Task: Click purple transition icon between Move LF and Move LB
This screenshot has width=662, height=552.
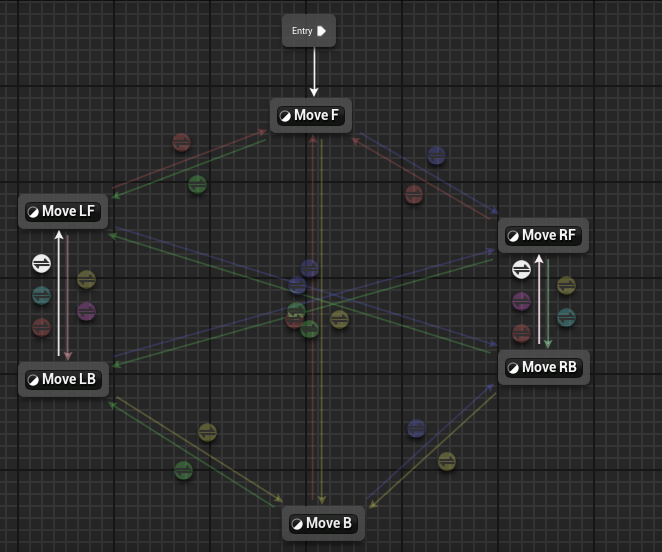Action: pyautogui.click(x=87, y=312)
